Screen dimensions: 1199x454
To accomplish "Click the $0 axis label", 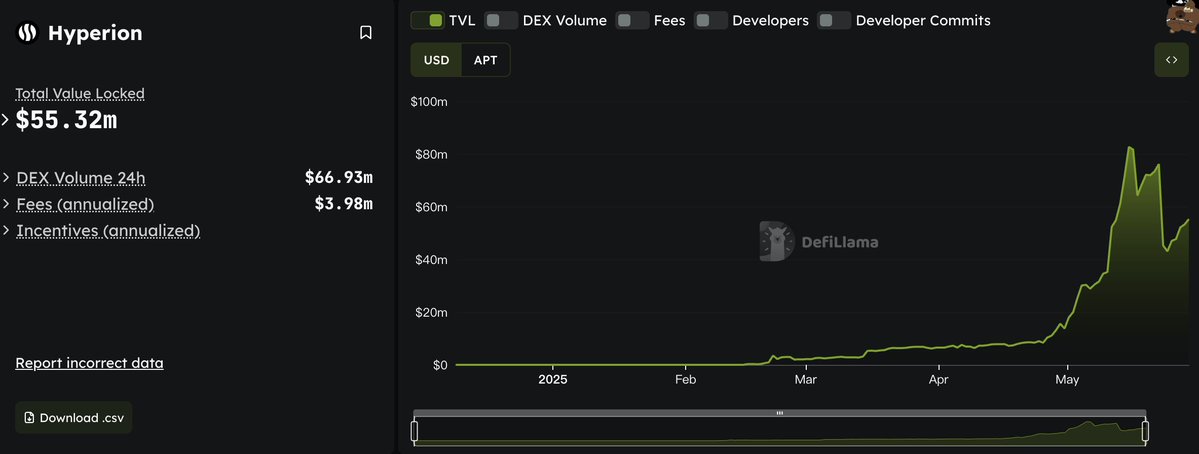I will 440,365.
